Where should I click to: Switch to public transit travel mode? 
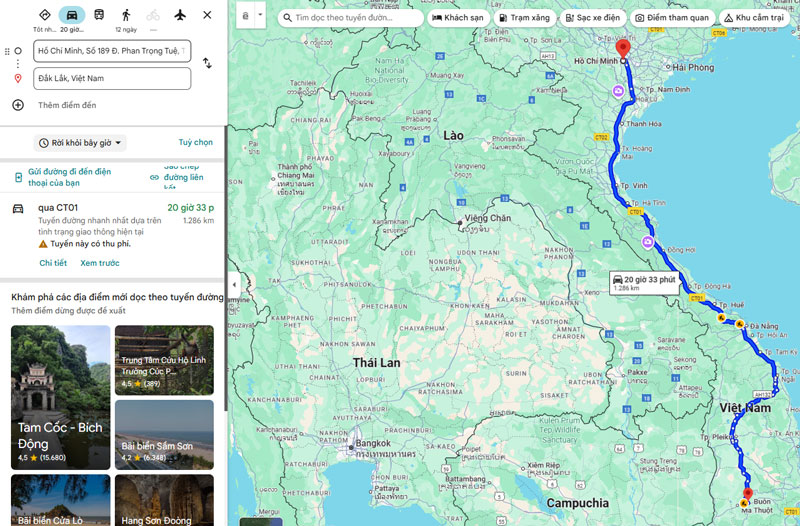pos(98,15)
